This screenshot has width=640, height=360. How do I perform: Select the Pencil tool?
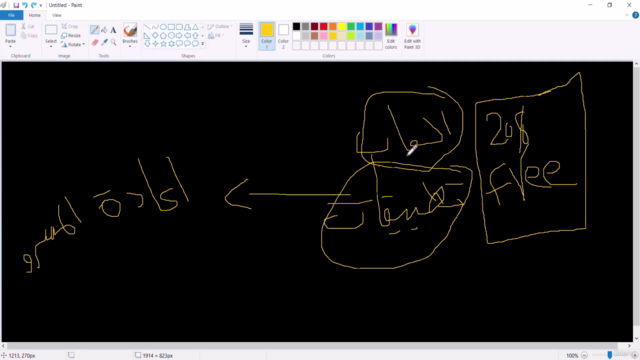pyautogui.click(x=94, y=30)
